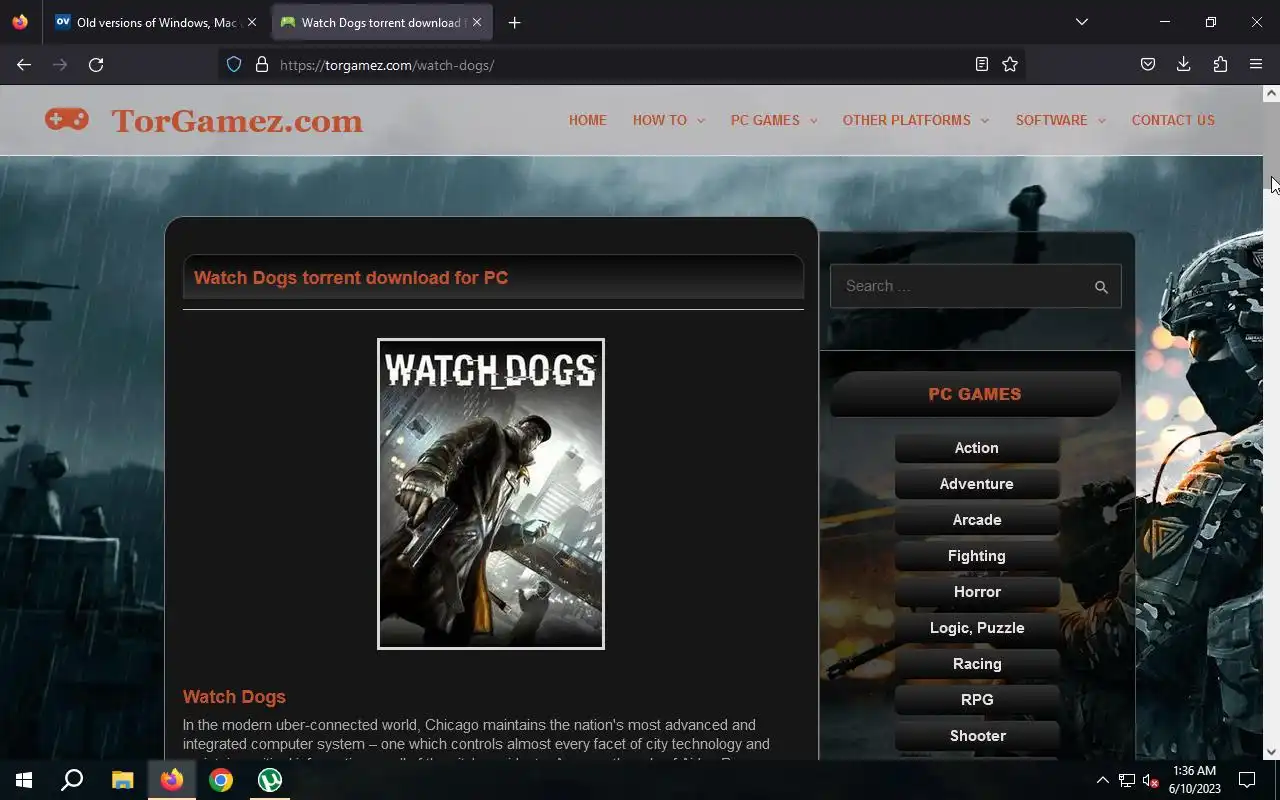Open uTorrent from the taskbar
Image resolution: width=1280 pixels, height=800 pixels.
pyautogui.click(x=270, y=780)
